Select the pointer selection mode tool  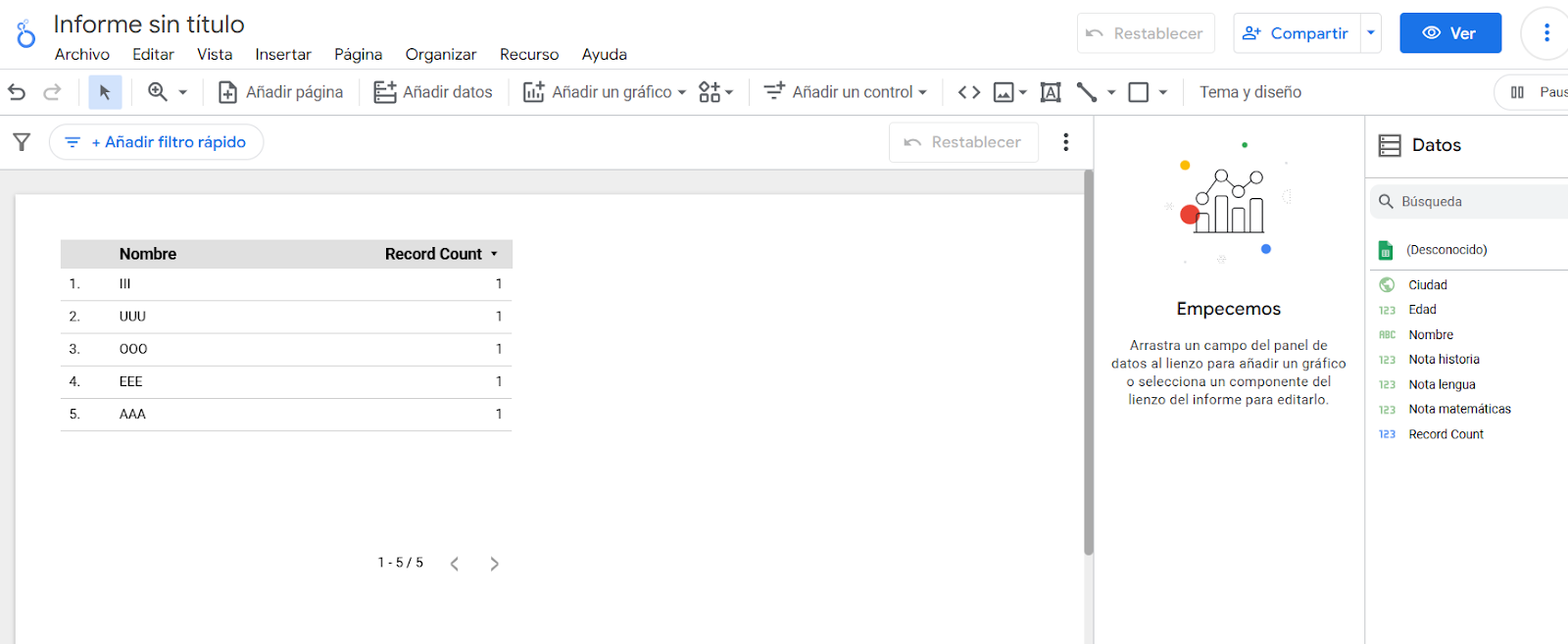click(105, 92)
